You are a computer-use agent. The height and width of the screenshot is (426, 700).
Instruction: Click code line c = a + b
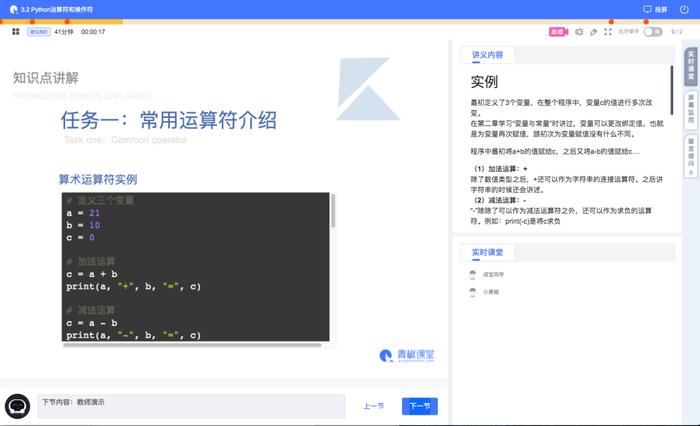click(x=92, y=274)
